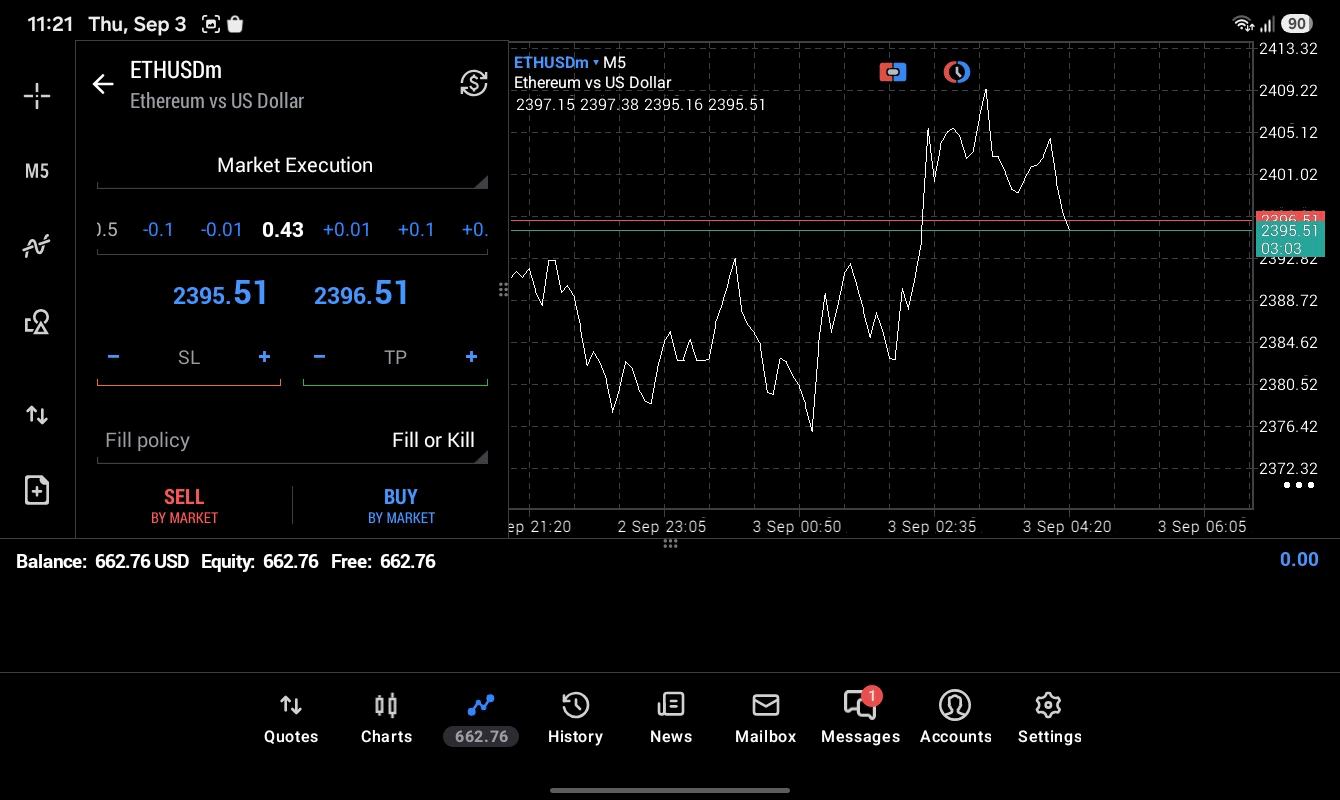The height and width of the screenshot is (800, 1340).
Task: Decrease volume by 0.01
Action: (221, 230)
